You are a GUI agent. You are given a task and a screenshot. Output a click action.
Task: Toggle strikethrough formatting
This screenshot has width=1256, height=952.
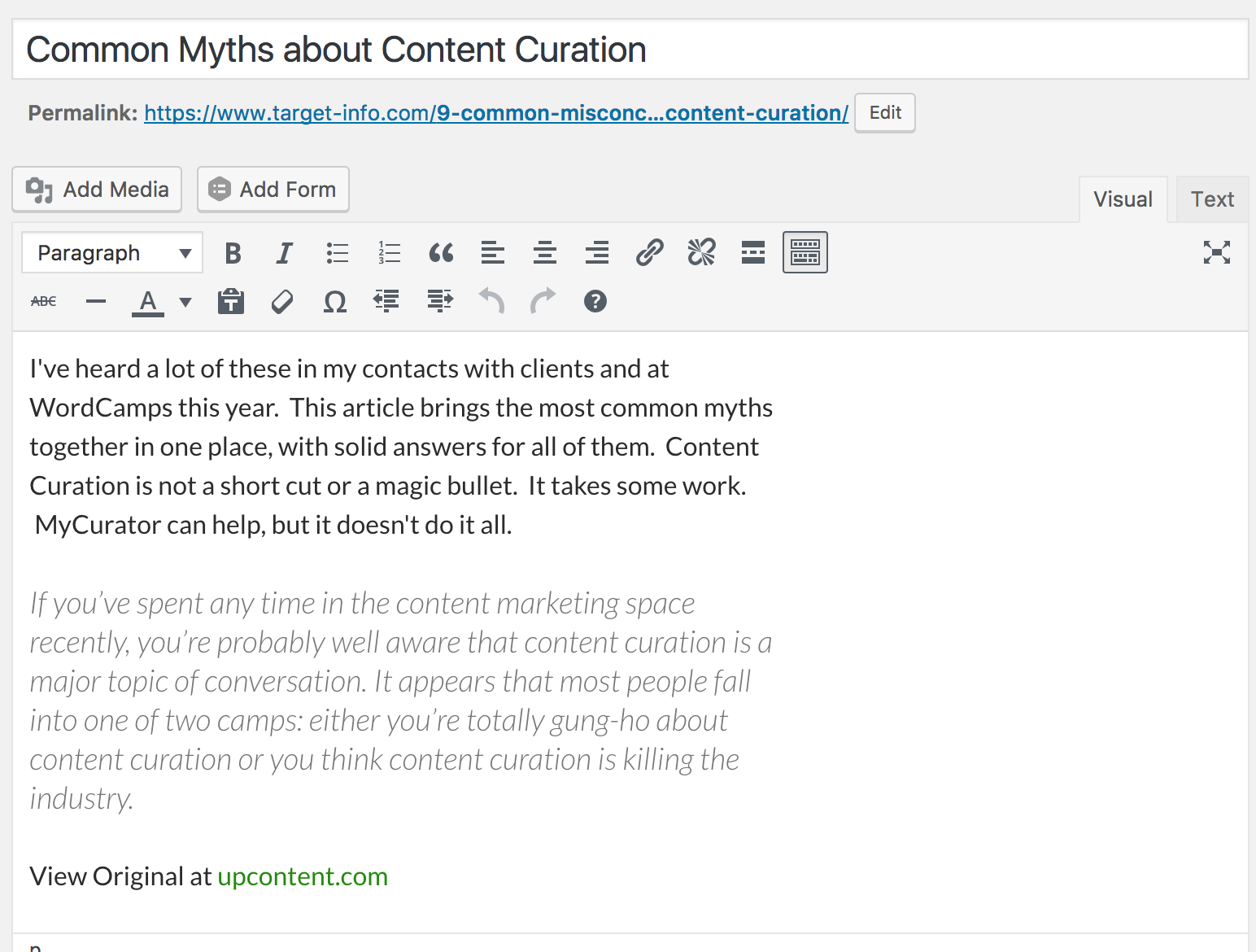pos(44,302)
